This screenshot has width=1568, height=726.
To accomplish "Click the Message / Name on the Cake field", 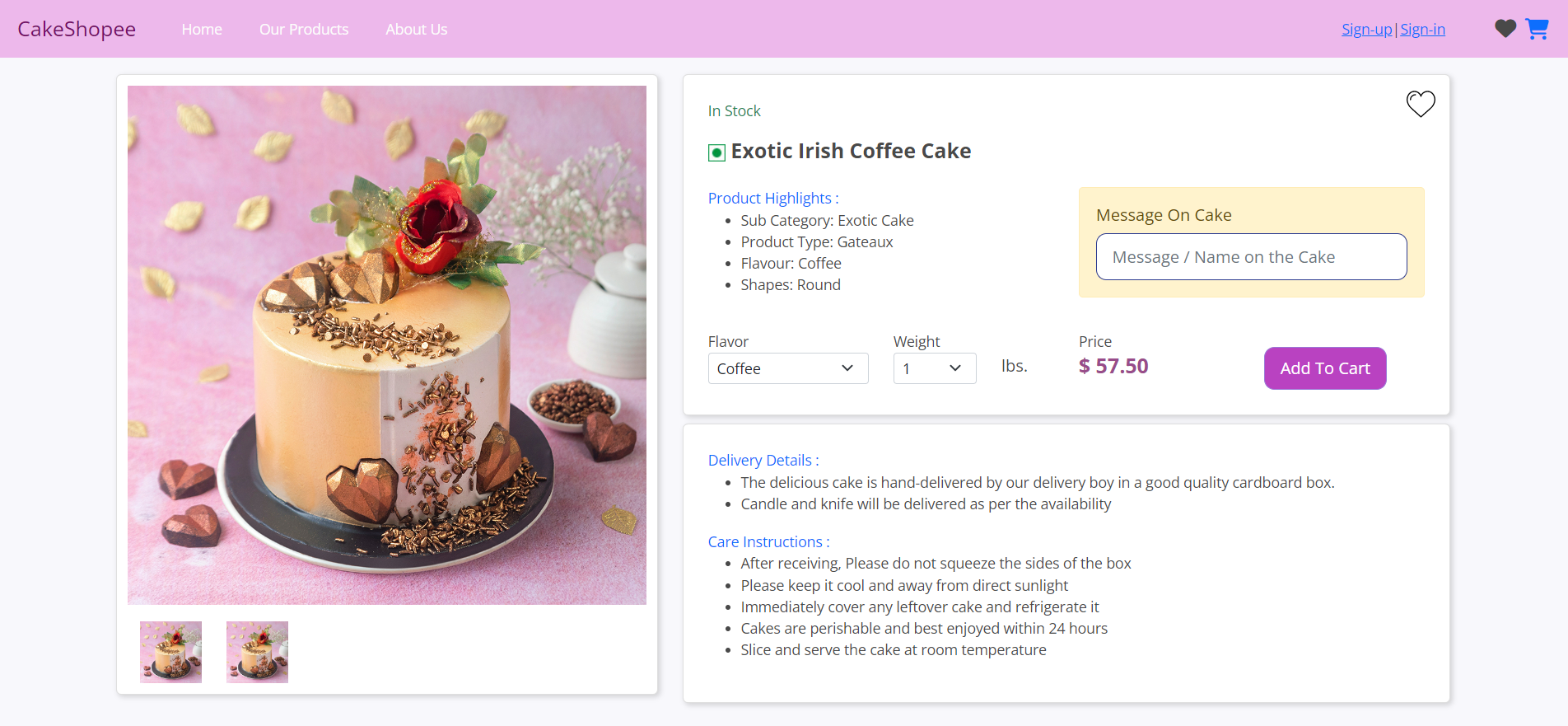I will (1251, 256).
